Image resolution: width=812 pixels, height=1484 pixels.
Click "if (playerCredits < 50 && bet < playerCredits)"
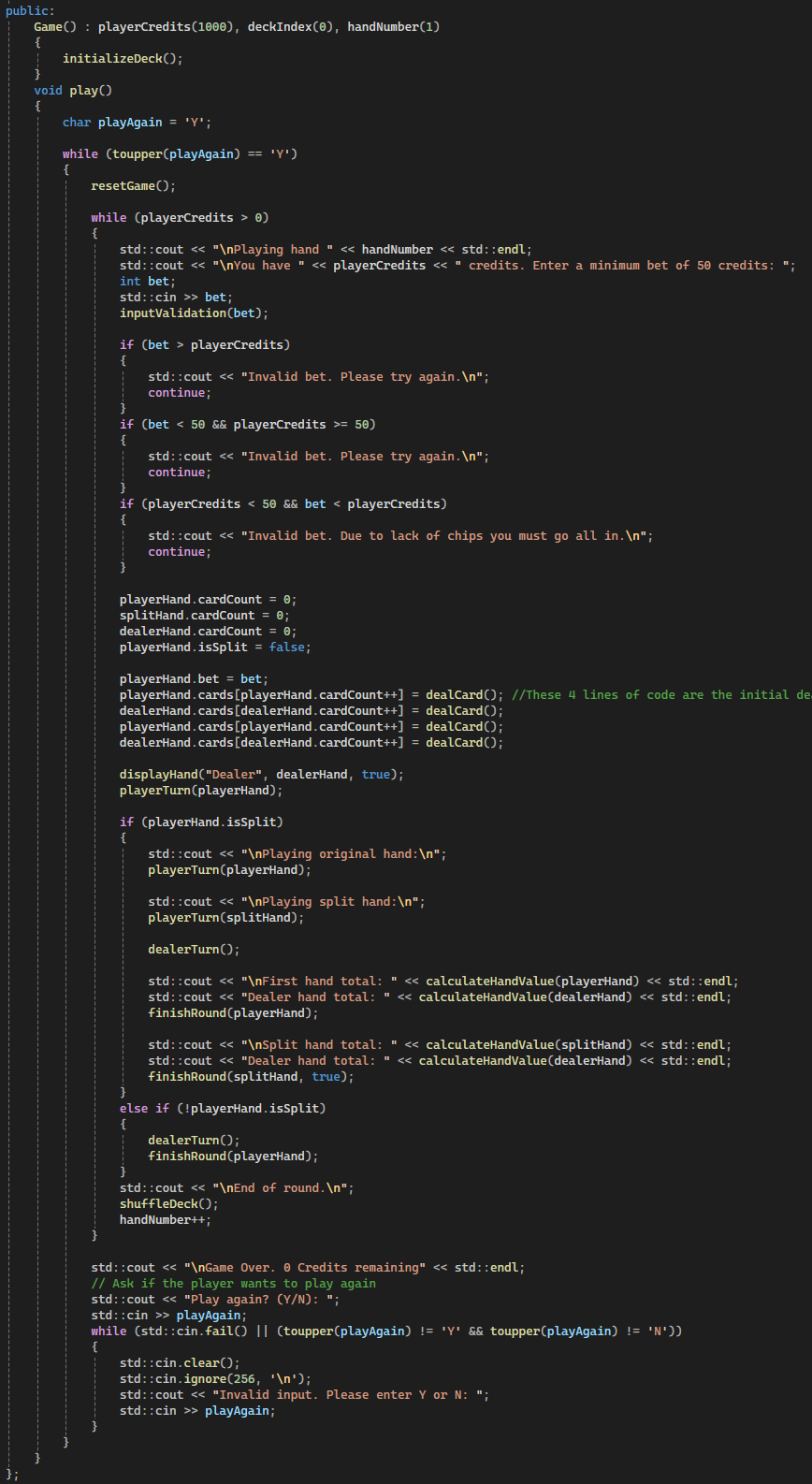283,503
